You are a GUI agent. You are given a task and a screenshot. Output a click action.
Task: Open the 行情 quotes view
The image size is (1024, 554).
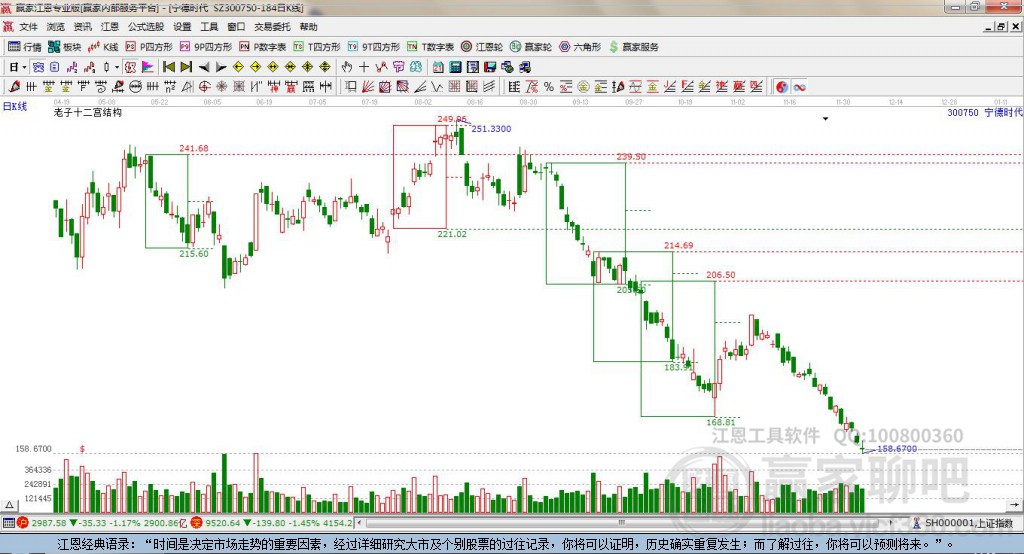click(x=25, y=47)
